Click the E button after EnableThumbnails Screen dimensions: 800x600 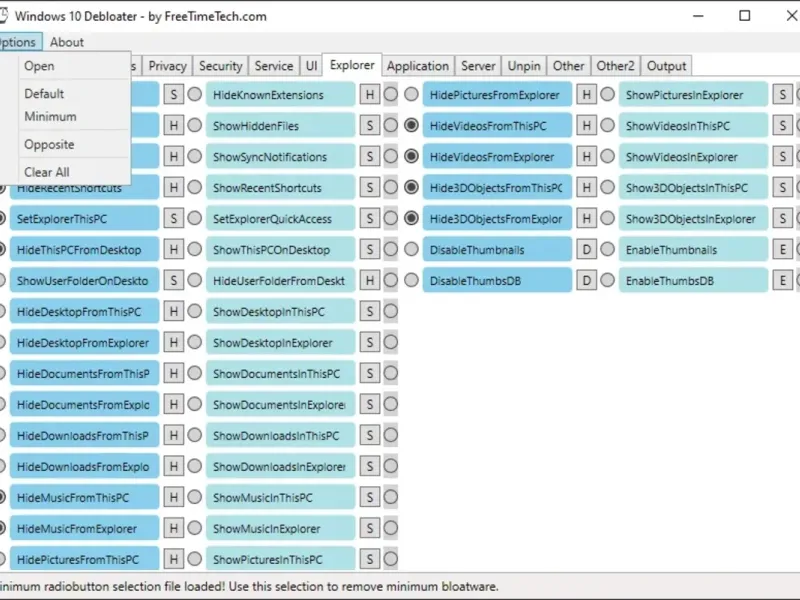click(x=783, y=249)
